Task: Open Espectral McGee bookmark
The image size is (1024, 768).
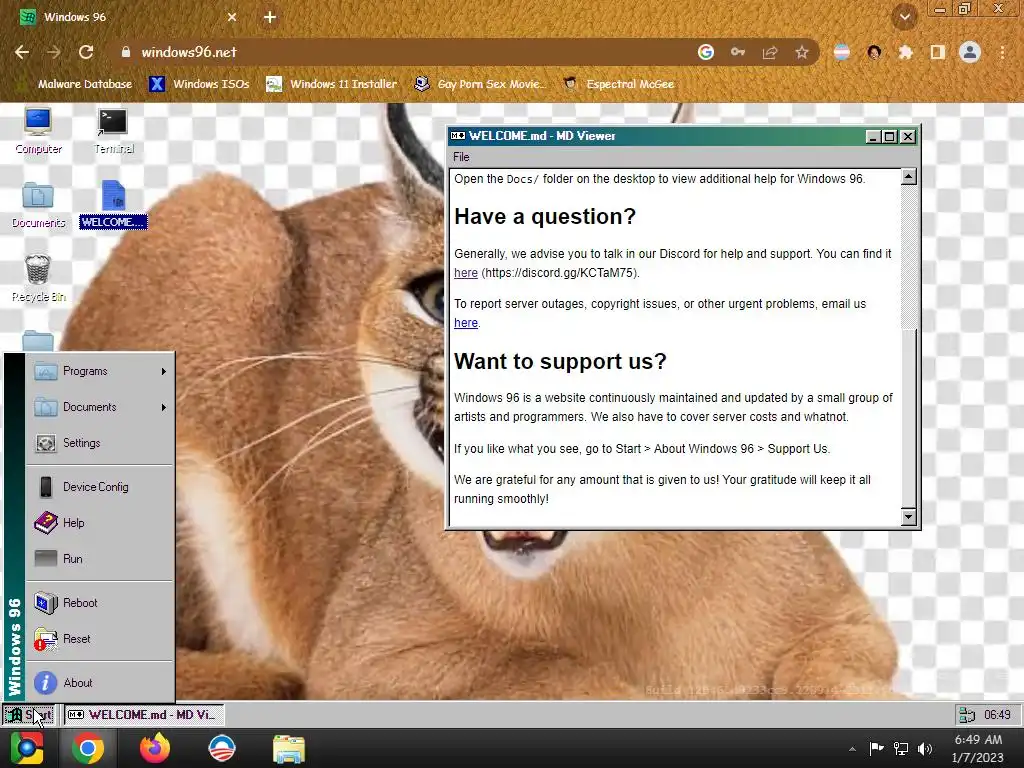Action: click(x=618, y=84)
